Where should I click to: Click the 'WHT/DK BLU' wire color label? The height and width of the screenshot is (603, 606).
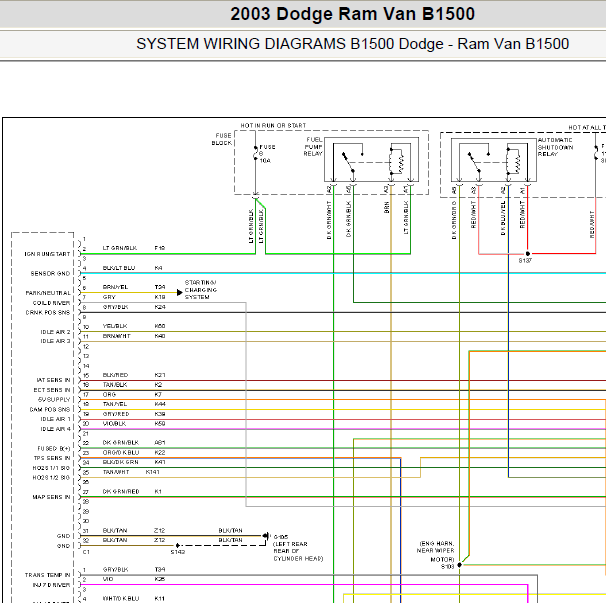(x=121, y=598)
